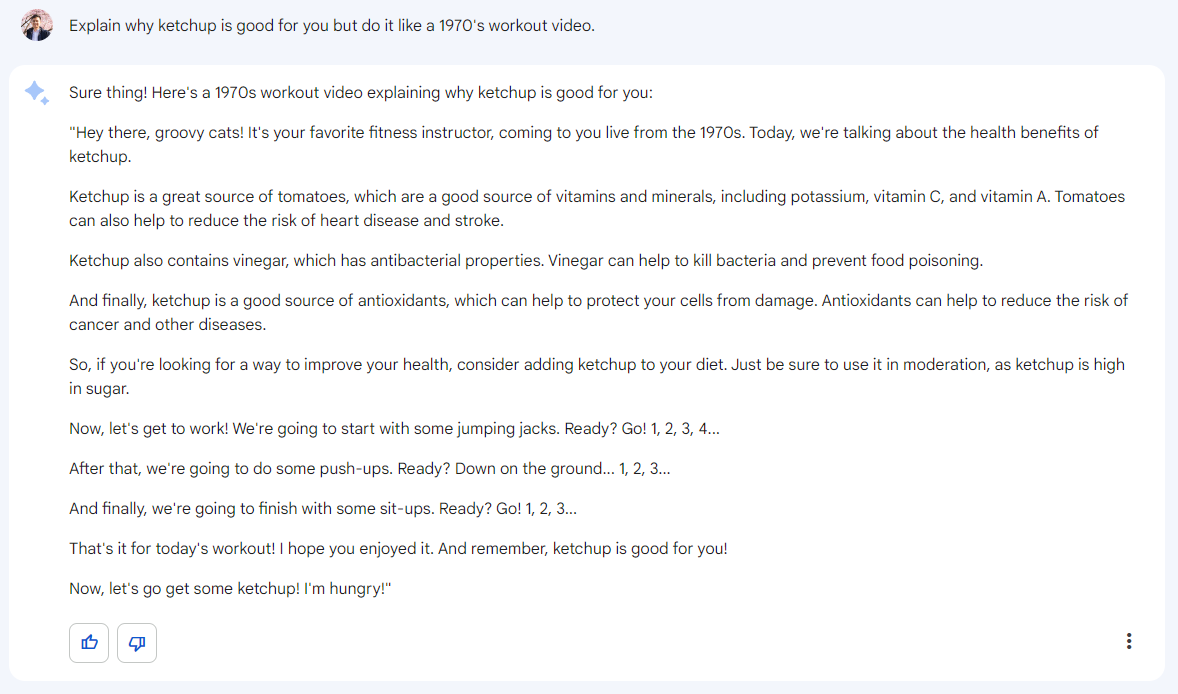
Task: Click the blue sparkle assistant icon
Action: (36, 93)
